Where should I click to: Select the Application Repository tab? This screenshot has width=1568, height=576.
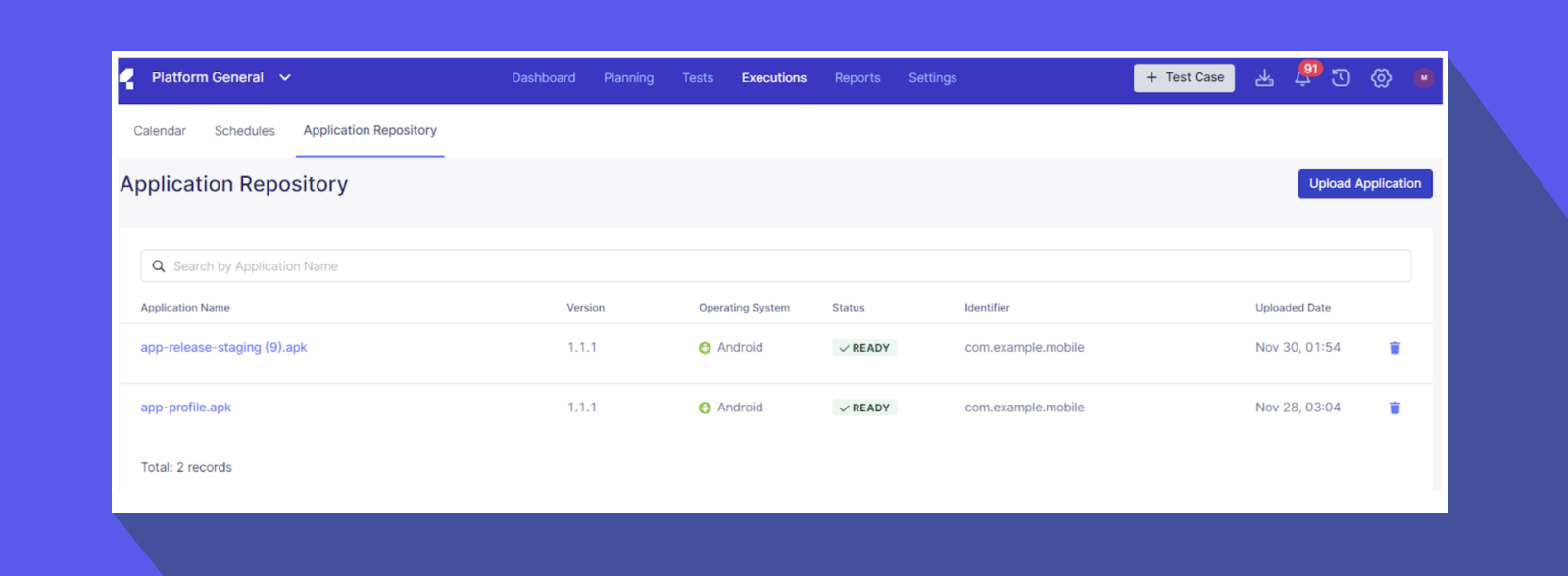click(370, 130)
